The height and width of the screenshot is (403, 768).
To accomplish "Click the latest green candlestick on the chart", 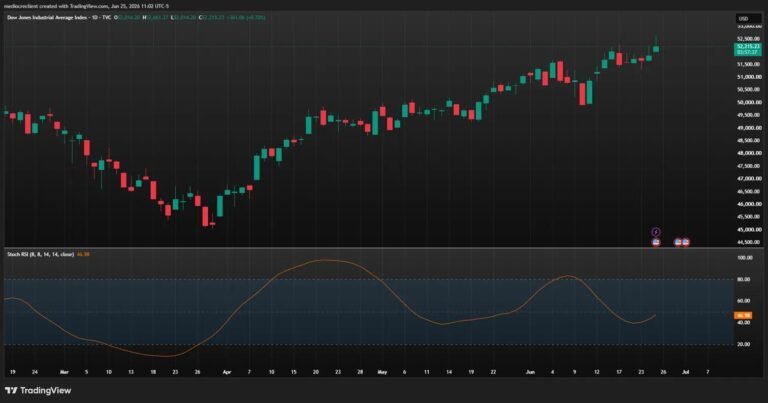I will [656, 48].
